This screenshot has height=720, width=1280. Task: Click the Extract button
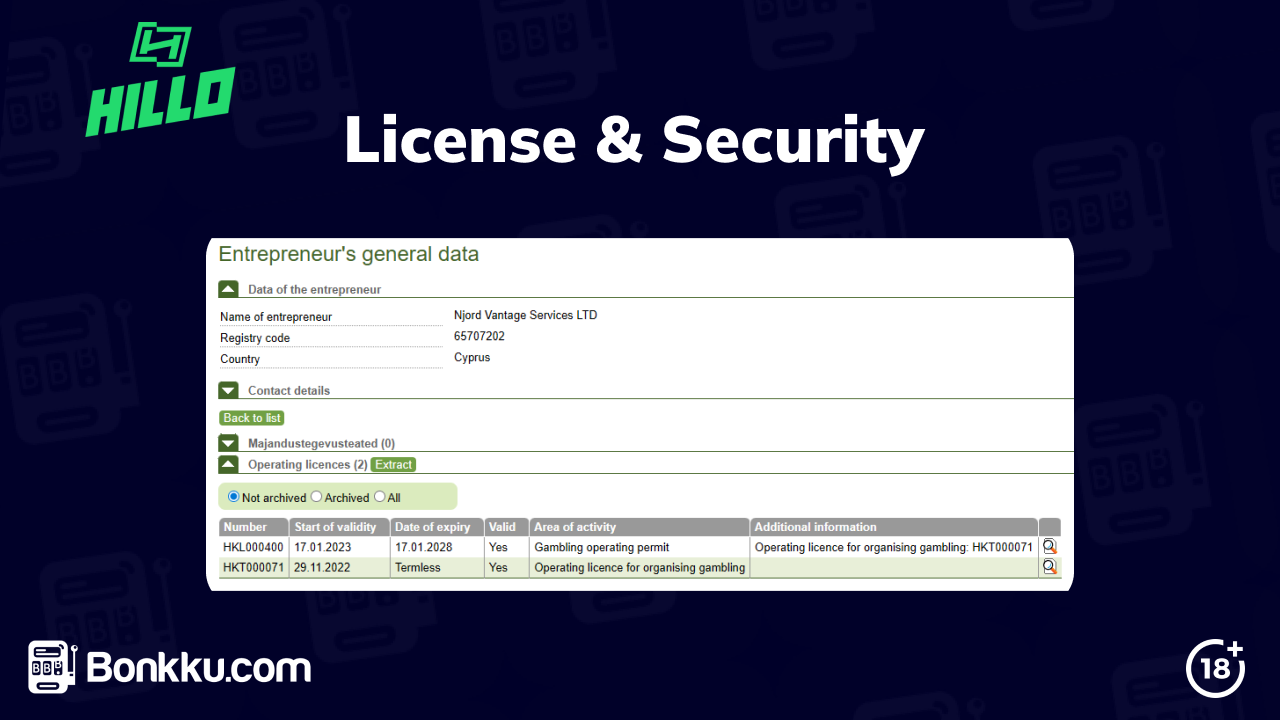point(393,464)
